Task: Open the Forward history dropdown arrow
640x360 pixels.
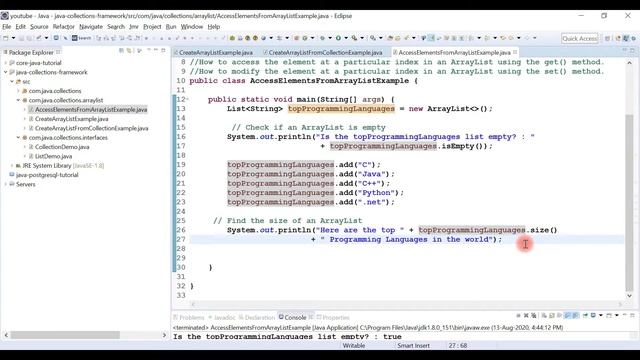Action: click(534, 38)
